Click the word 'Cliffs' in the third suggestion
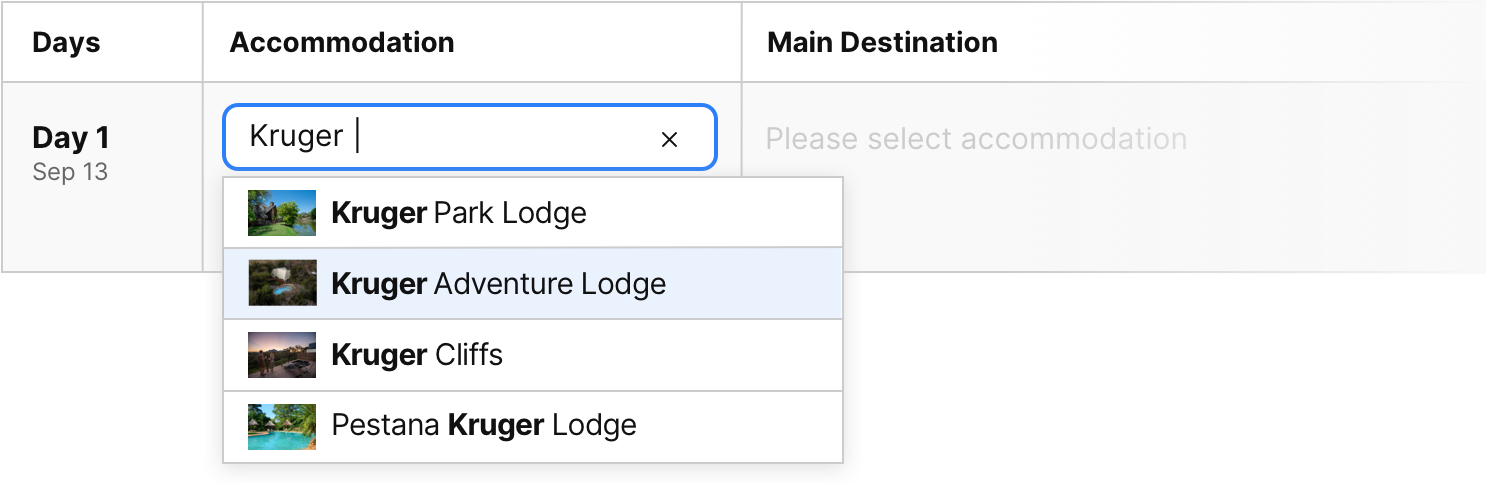This screenshot has height=484, width=1486. (469, 355)
